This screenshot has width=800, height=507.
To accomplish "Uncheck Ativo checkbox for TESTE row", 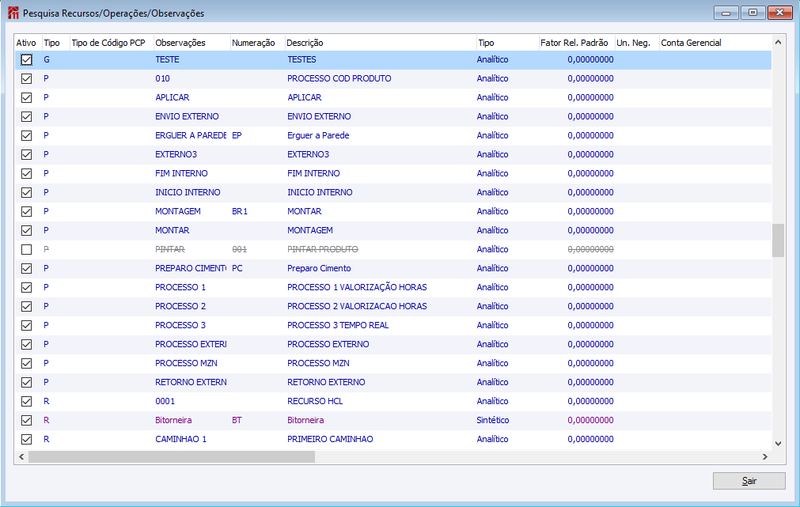I will pyautogui.click(x=27, y=60).
